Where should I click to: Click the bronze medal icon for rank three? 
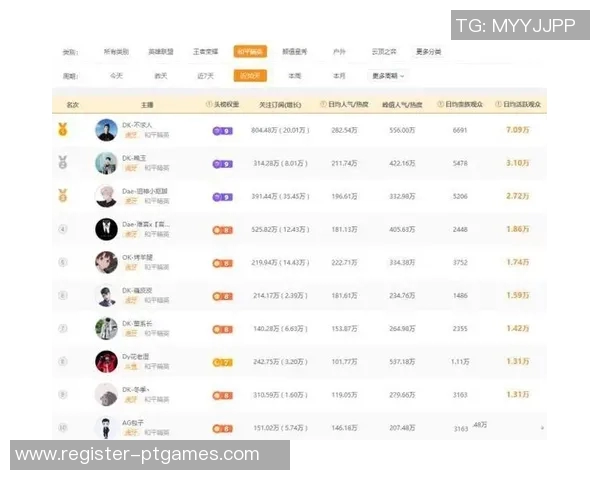[x=63, y=195]
